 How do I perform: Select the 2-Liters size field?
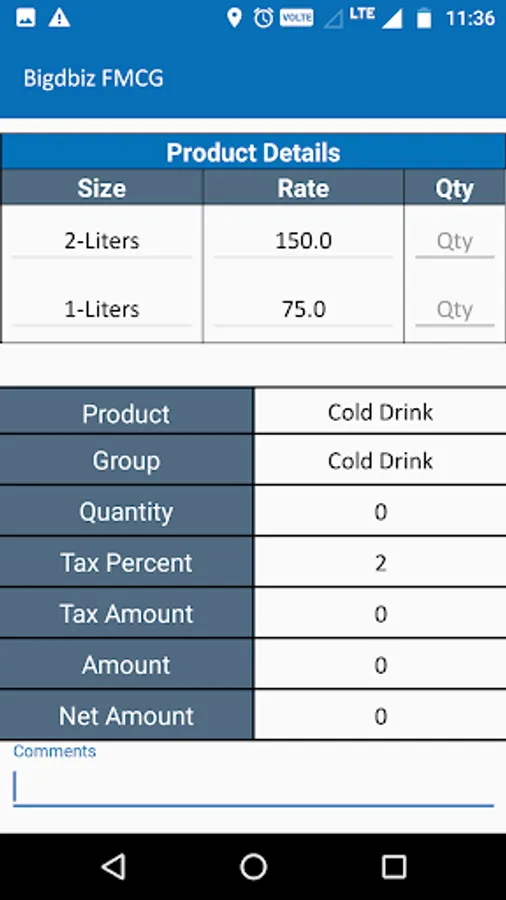(x=102, y=242)
